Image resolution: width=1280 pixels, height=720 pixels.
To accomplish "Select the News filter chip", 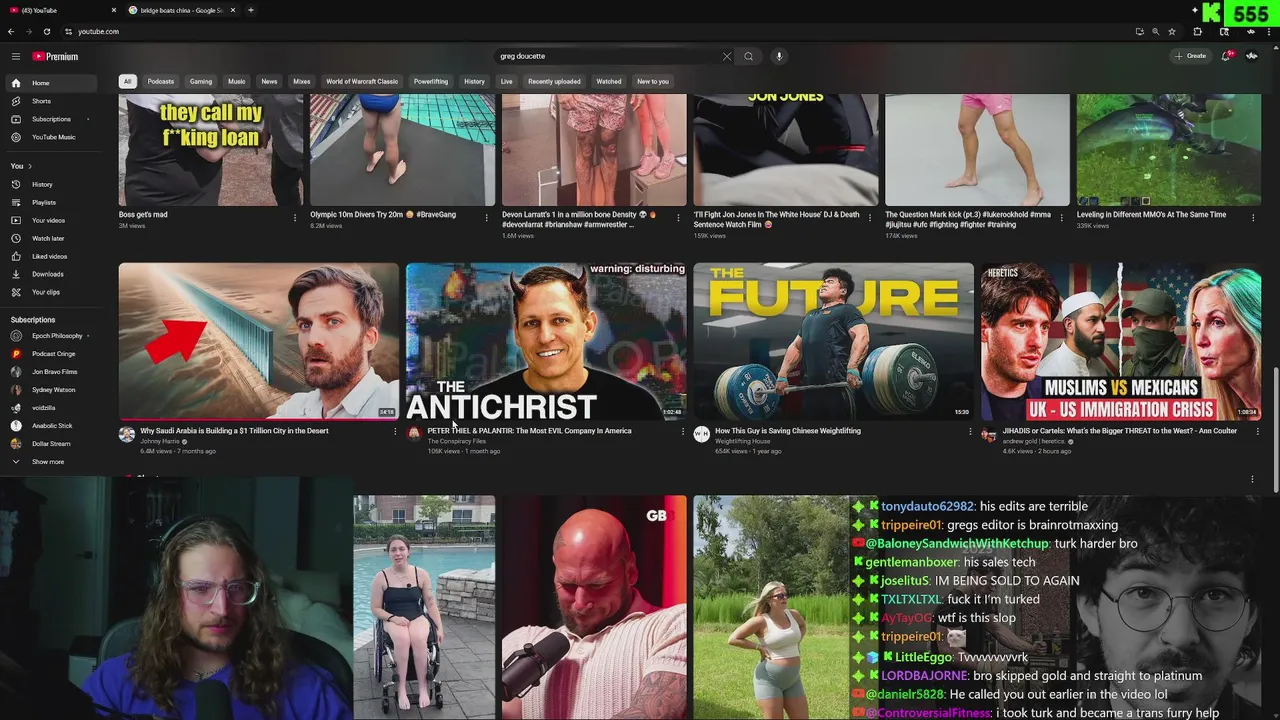I will [269, 81].
